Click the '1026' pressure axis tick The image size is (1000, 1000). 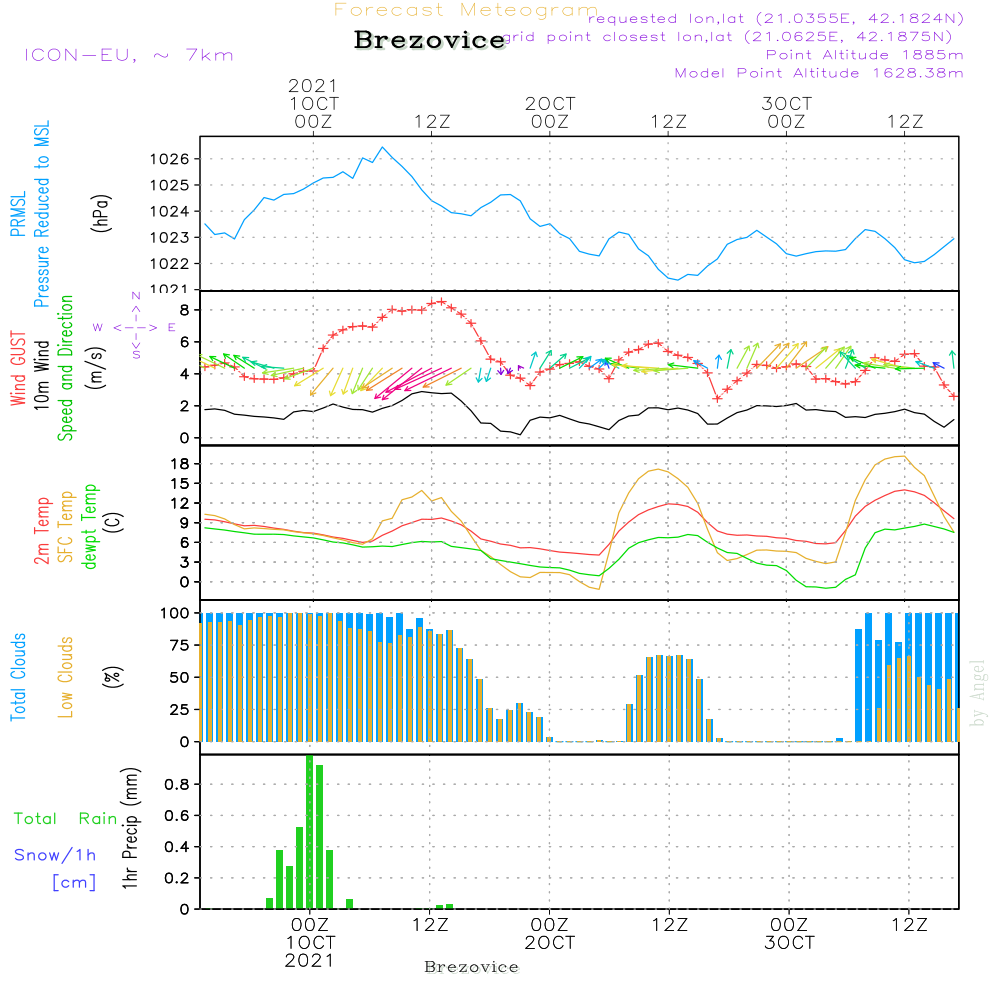(x=170, y=159)
